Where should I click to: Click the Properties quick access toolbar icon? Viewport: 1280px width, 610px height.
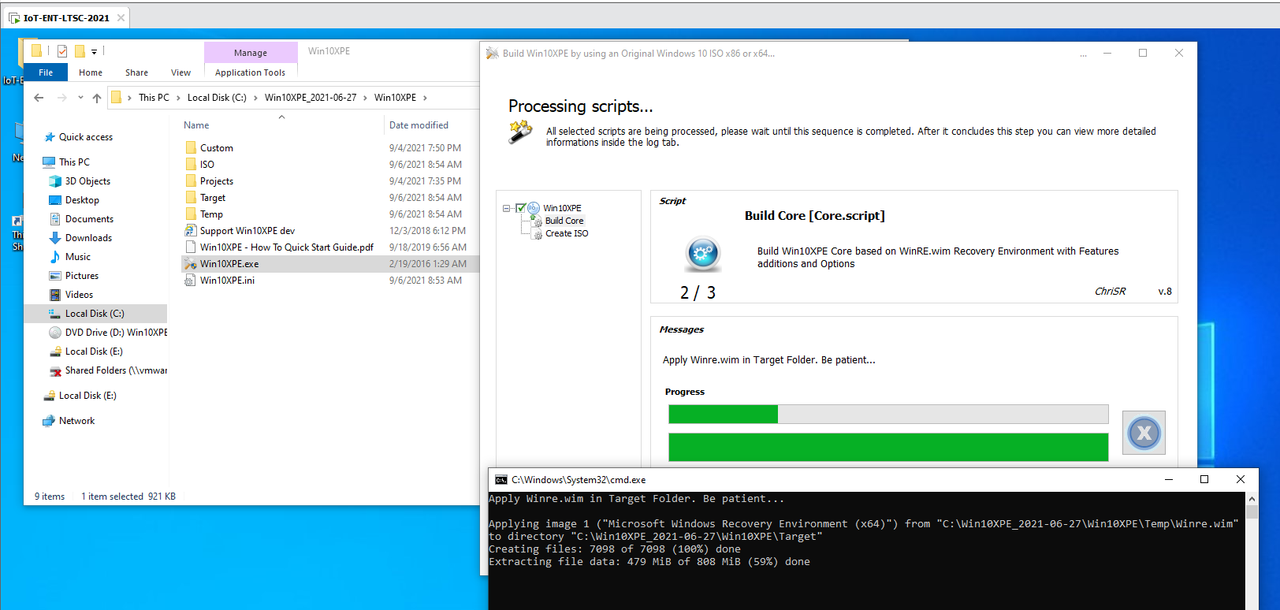coord(62,51)
